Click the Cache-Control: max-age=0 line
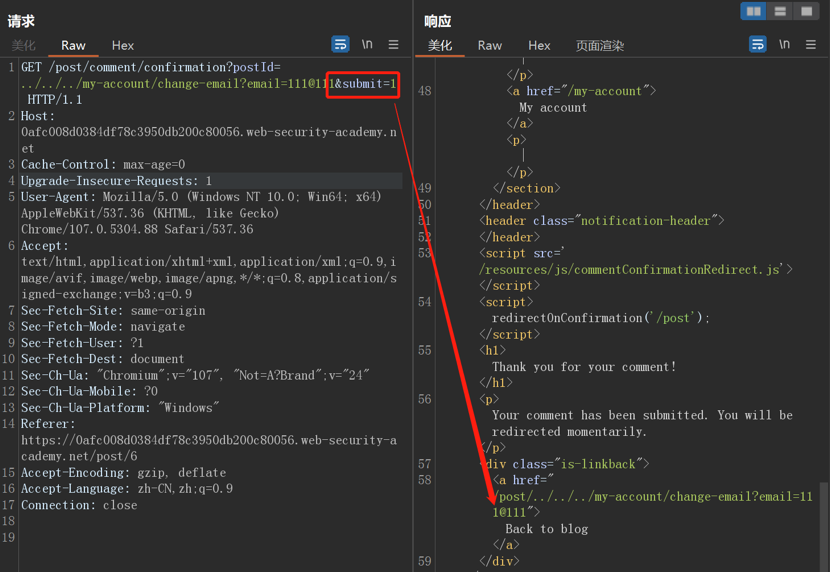The width and height of the screenshot is (830, 572). [x=103, y=165]
